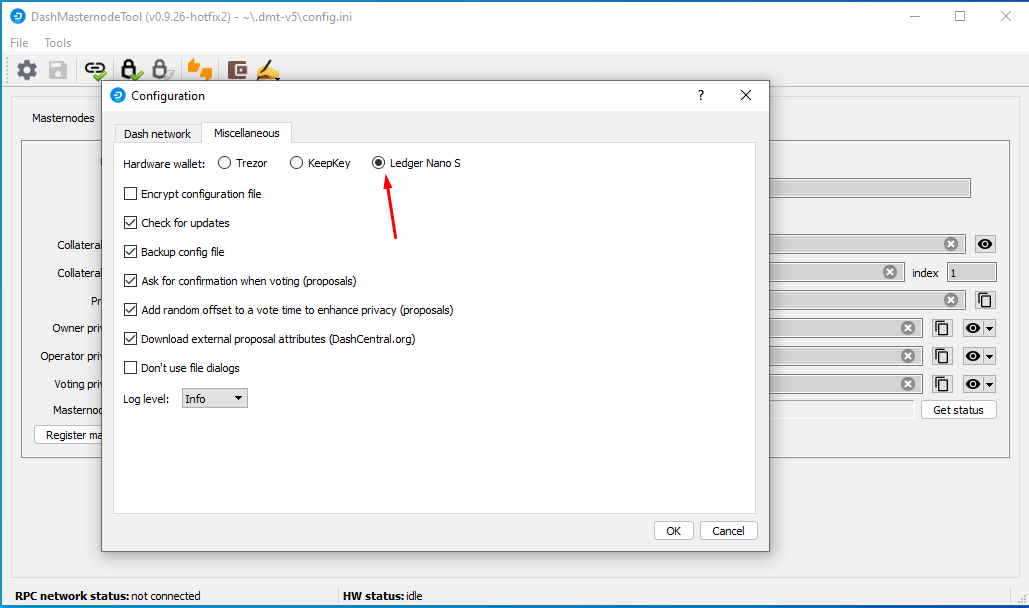Expand the Operator key row eye dropdown arrow
Screen dimensions: 1029x608
click(x=990, y=356)
